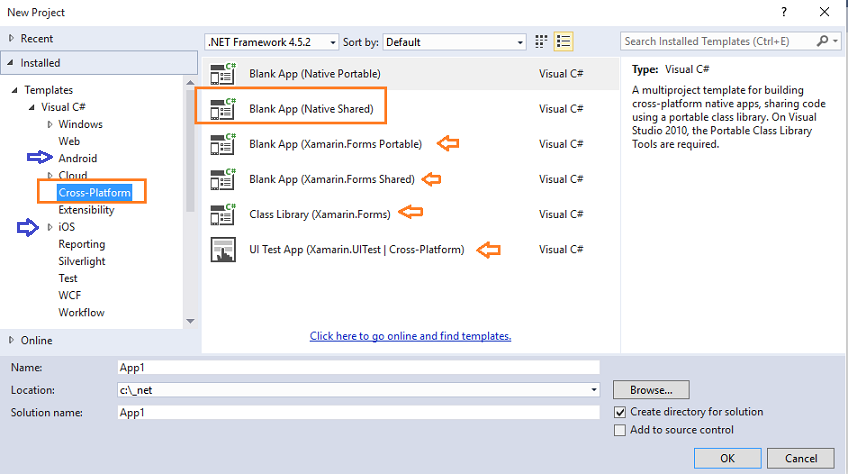Close the New Project dialog
This screenshot has width=848, height=474.
[824, 12]
